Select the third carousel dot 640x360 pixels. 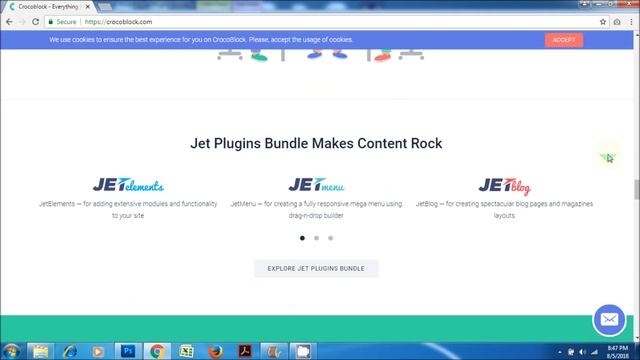coord(331,238)
